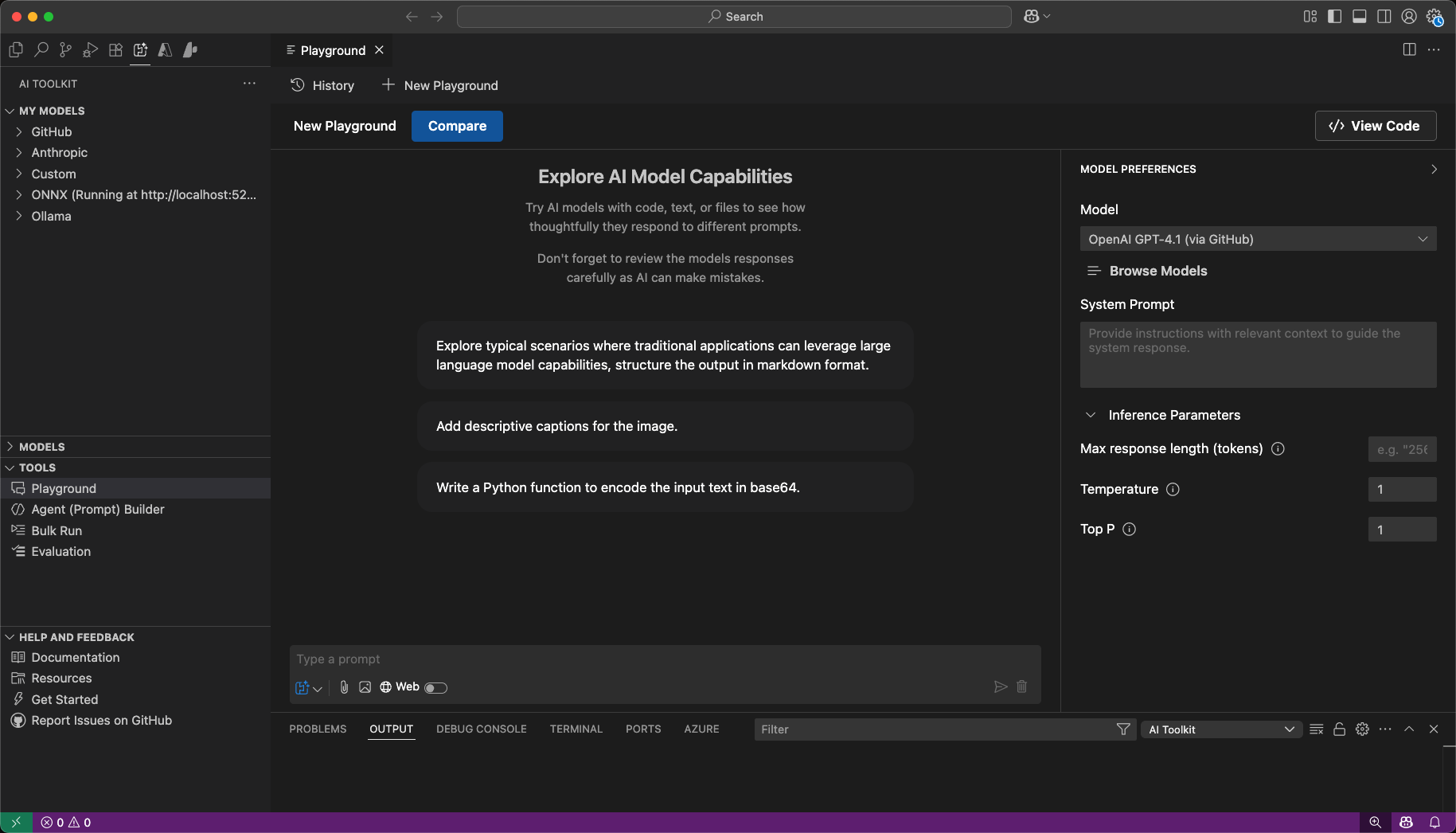Screen dimensions: 1456x833
Task: Collapse the Inference Parameters section
Action: [1091, 415]
